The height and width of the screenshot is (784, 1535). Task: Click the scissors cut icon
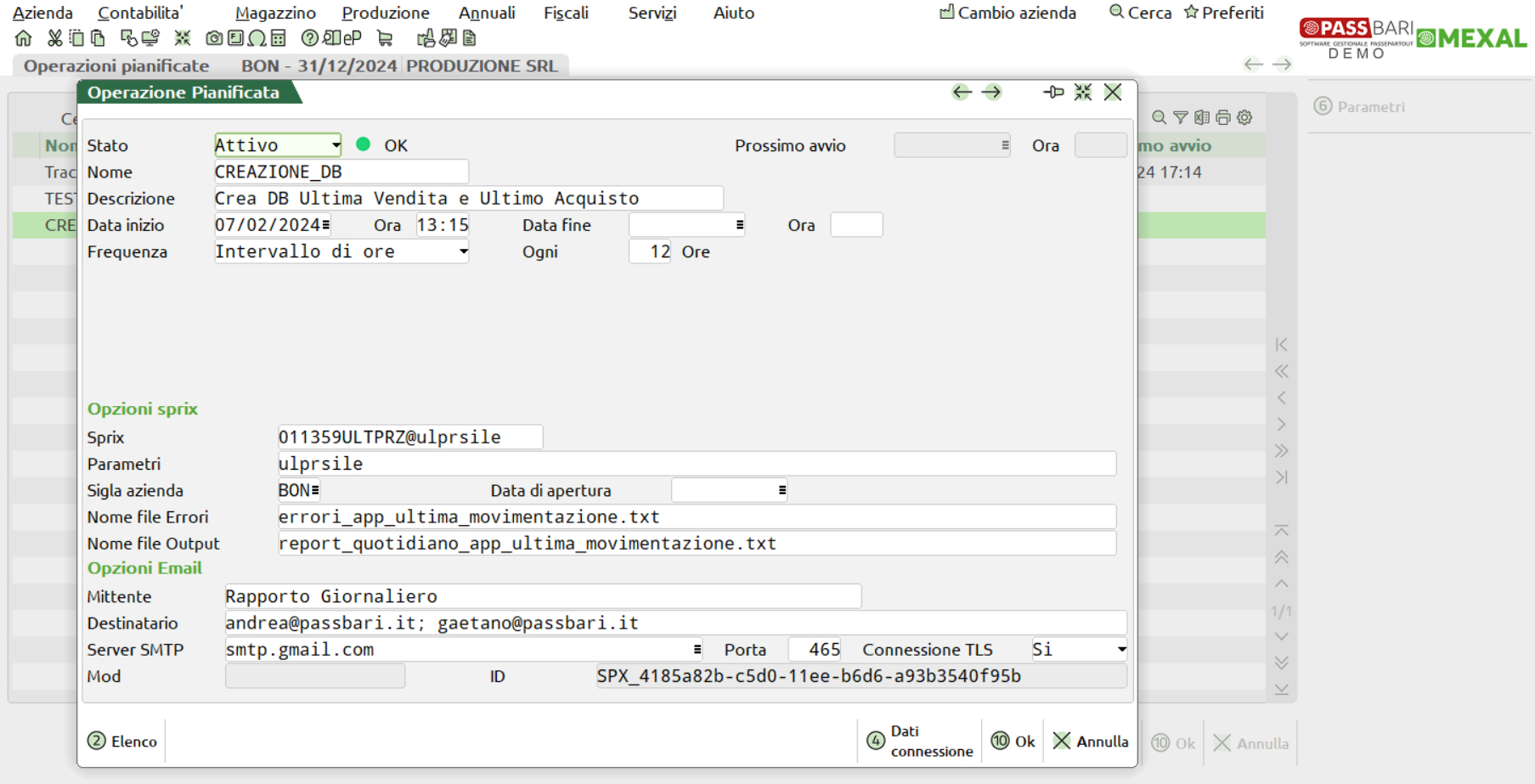[54, 38]
